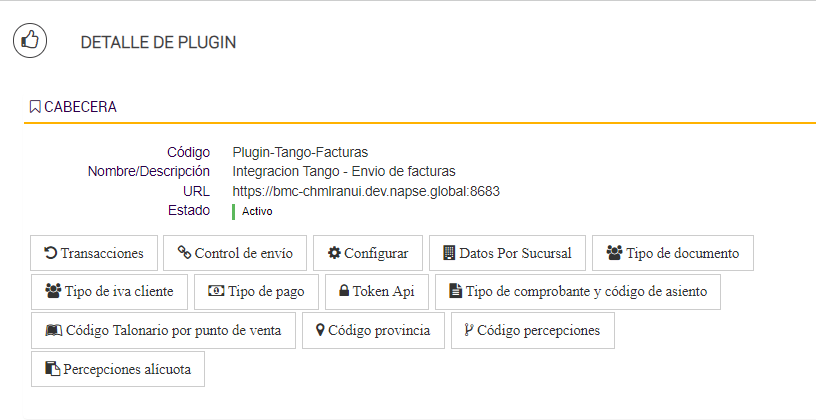Click the plugin URL text

366,191
